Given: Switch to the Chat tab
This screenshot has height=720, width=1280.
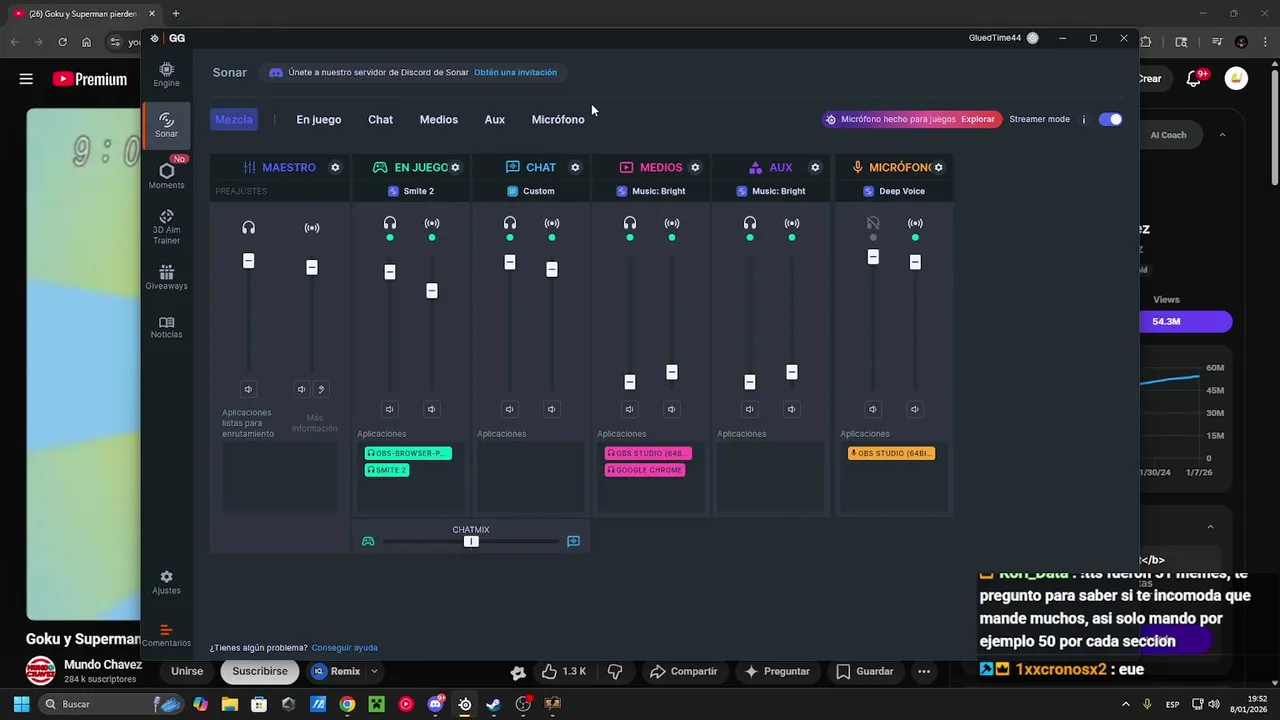Looking at the screenshot, I should coord(380,119).
